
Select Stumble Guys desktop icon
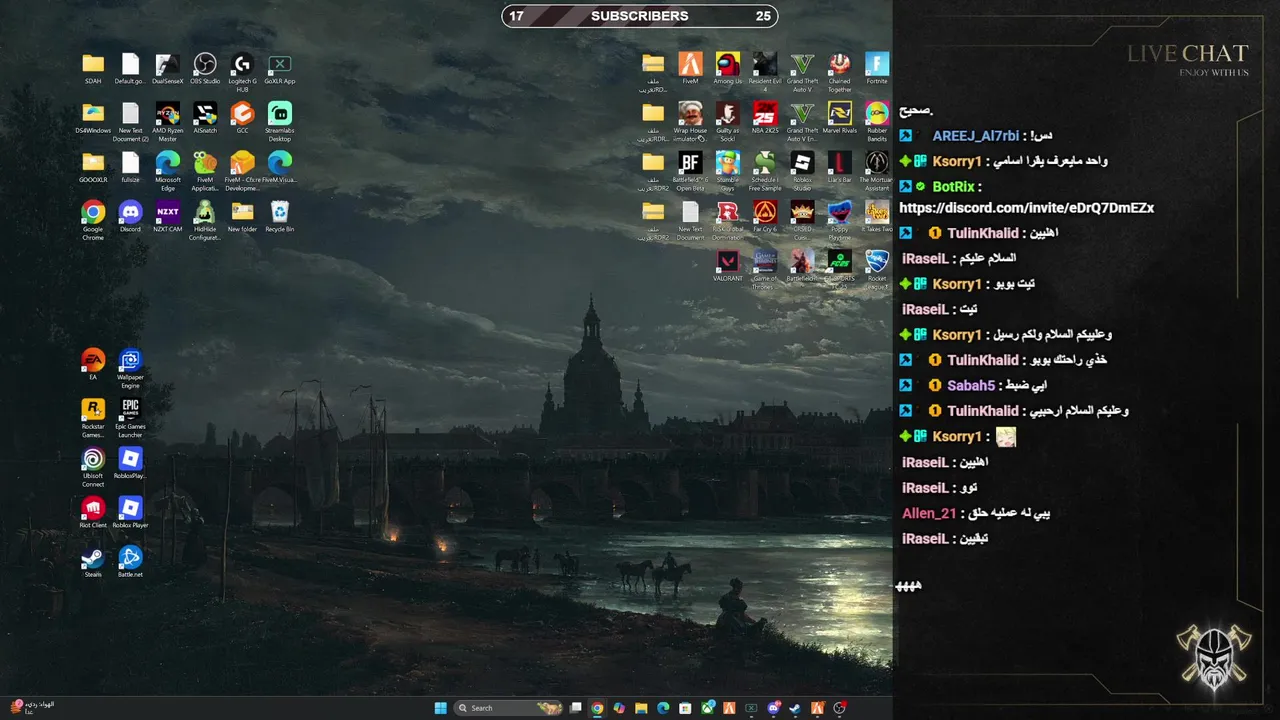pos(728,169)
